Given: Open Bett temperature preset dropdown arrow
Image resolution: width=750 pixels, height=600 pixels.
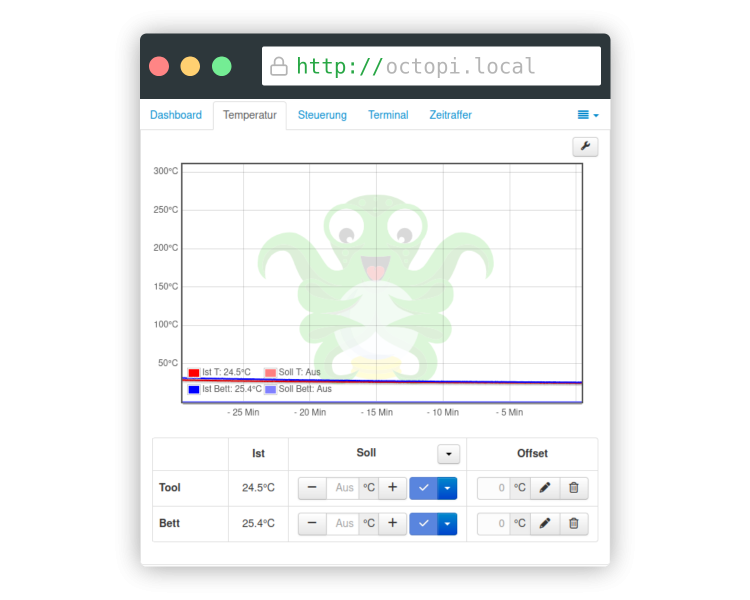Looking at the screenshot, I should 448,523.
